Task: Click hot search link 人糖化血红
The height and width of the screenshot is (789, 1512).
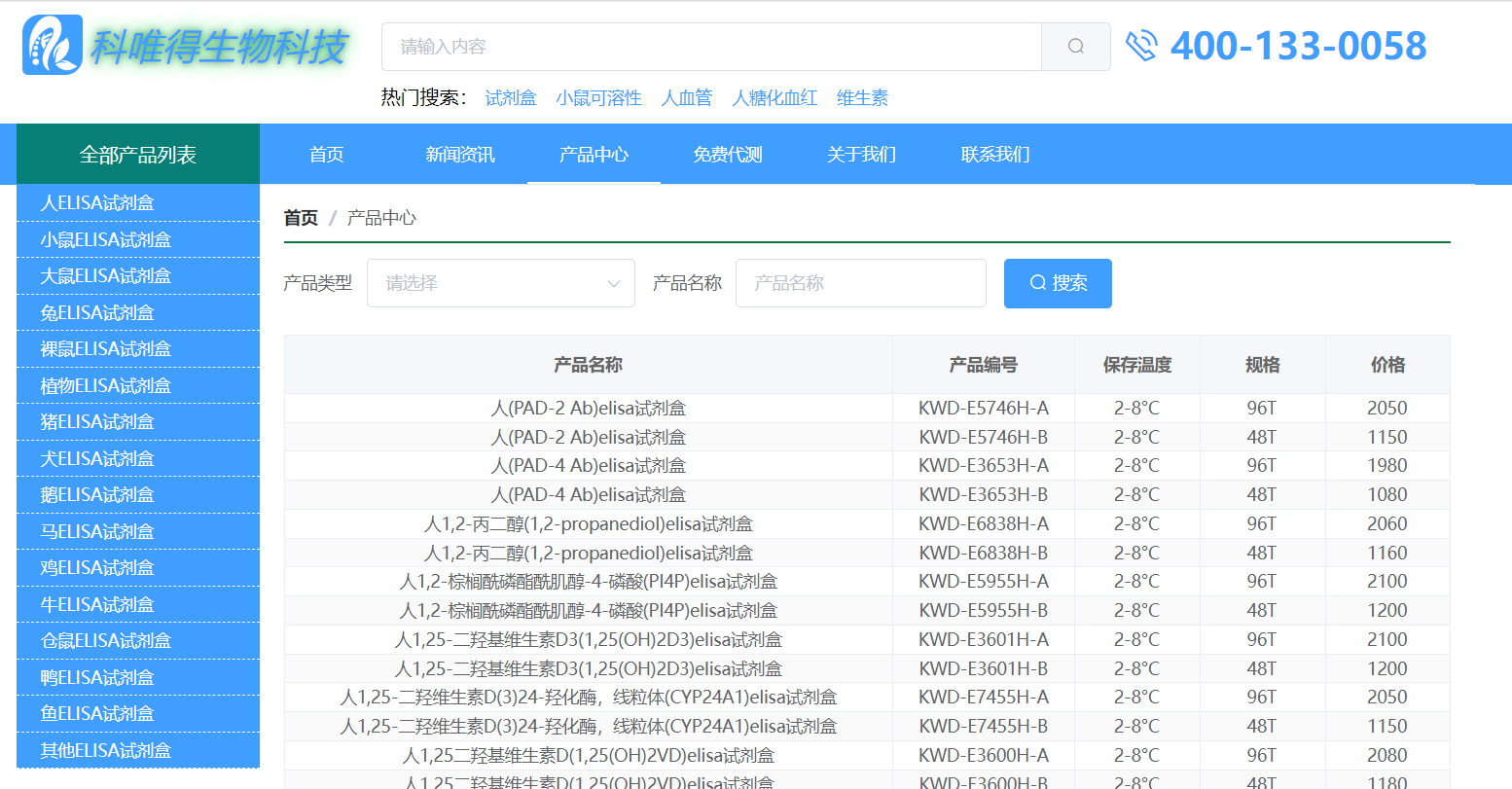Action: (x=774, y=97)
